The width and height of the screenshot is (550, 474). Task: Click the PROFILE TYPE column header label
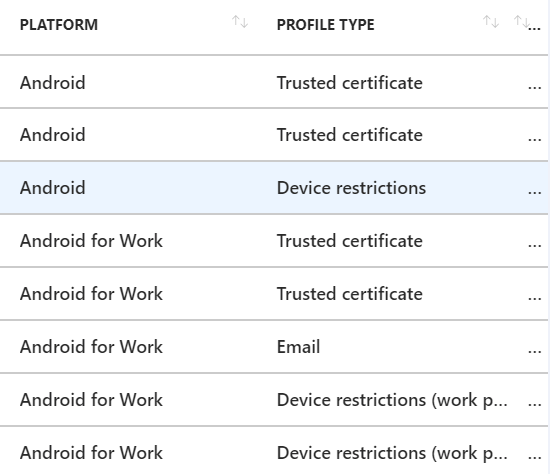[326, 25]
